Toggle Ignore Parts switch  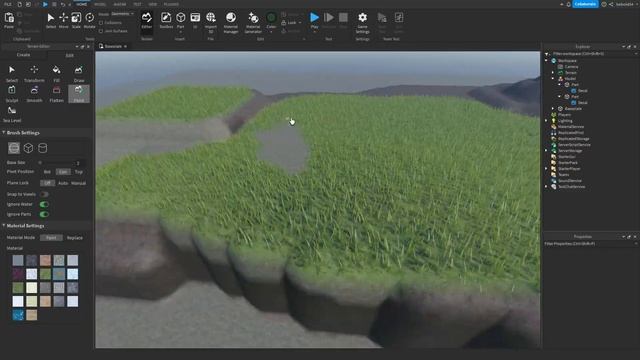click(x=44, y=214)
